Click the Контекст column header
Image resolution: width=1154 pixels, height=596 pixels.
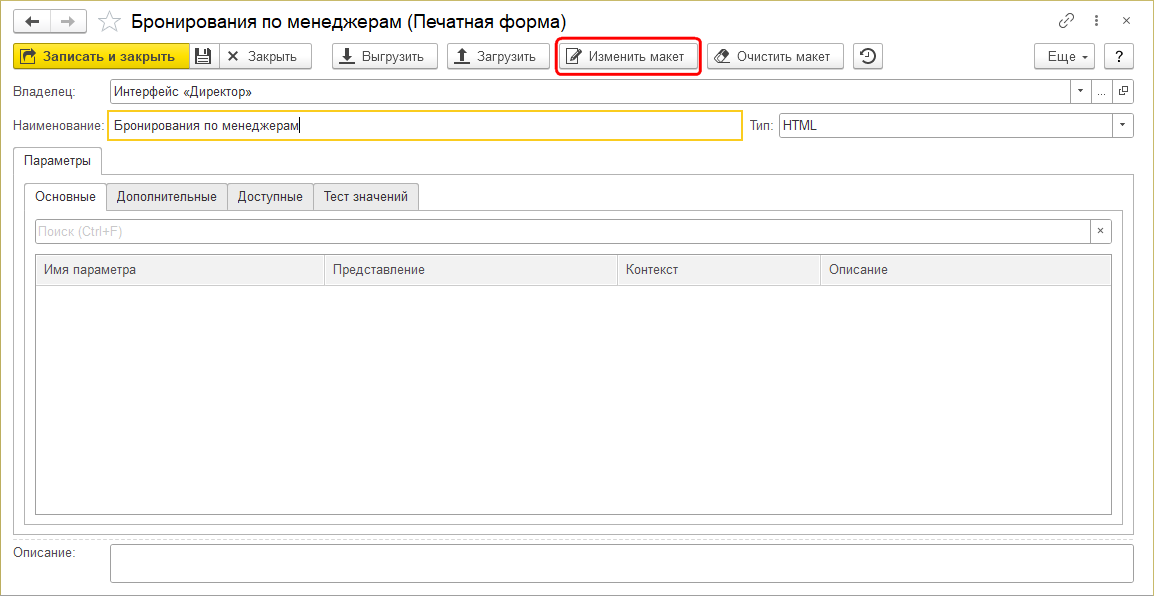click(x=719, y=269)
